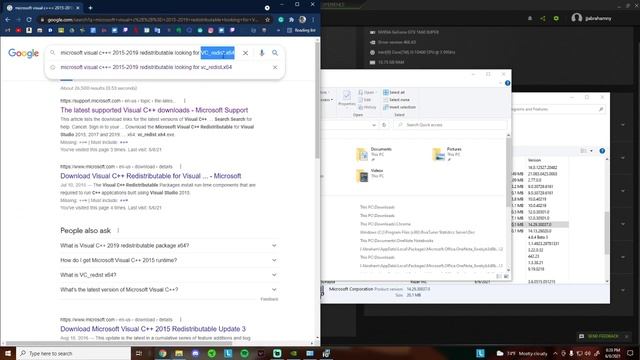Go back in the Chrome browser
Screen dimensions: 640x360
8,20
